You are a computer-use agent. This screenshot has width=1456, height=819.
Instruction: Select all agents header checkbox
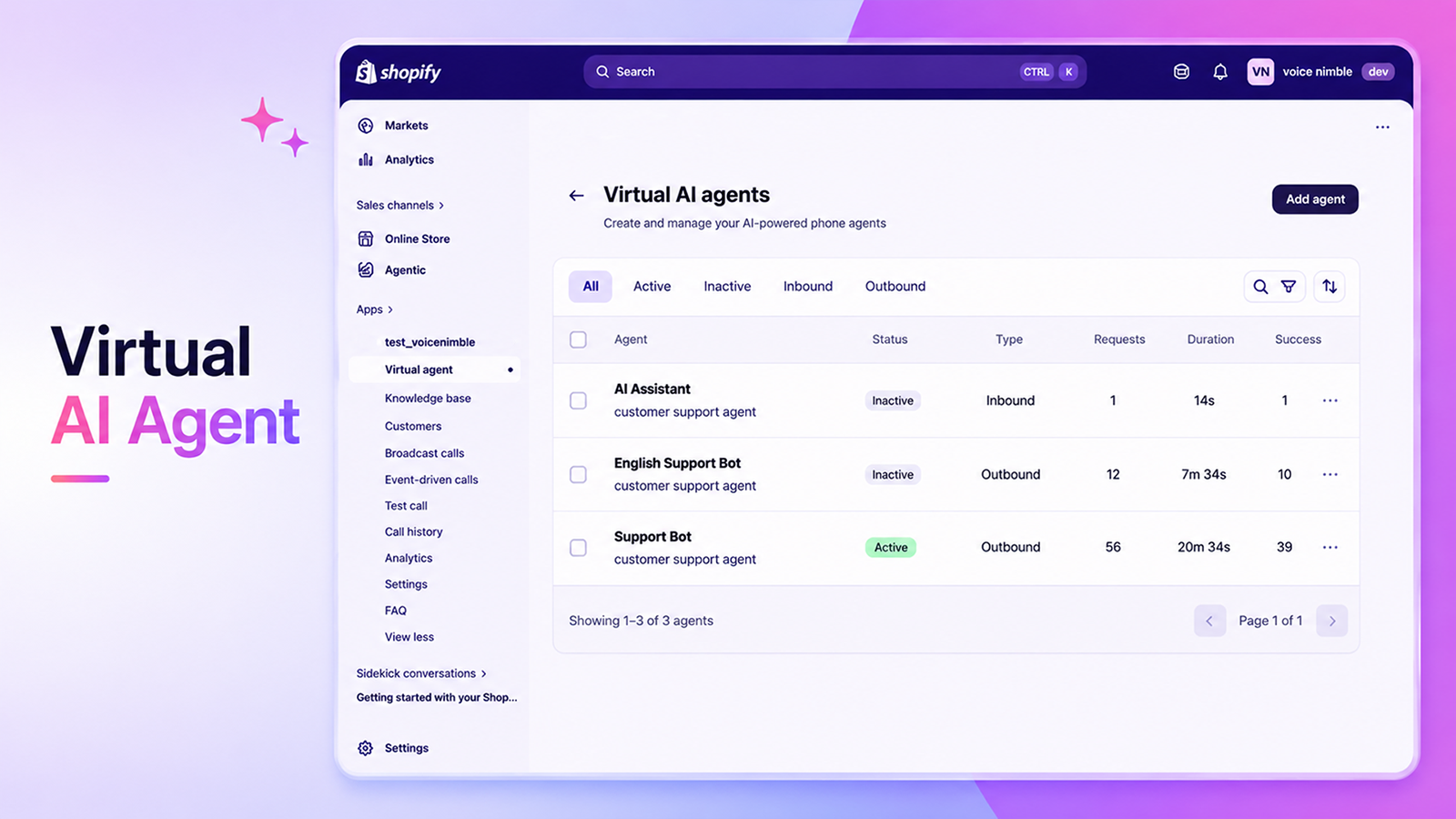[578, 339]
